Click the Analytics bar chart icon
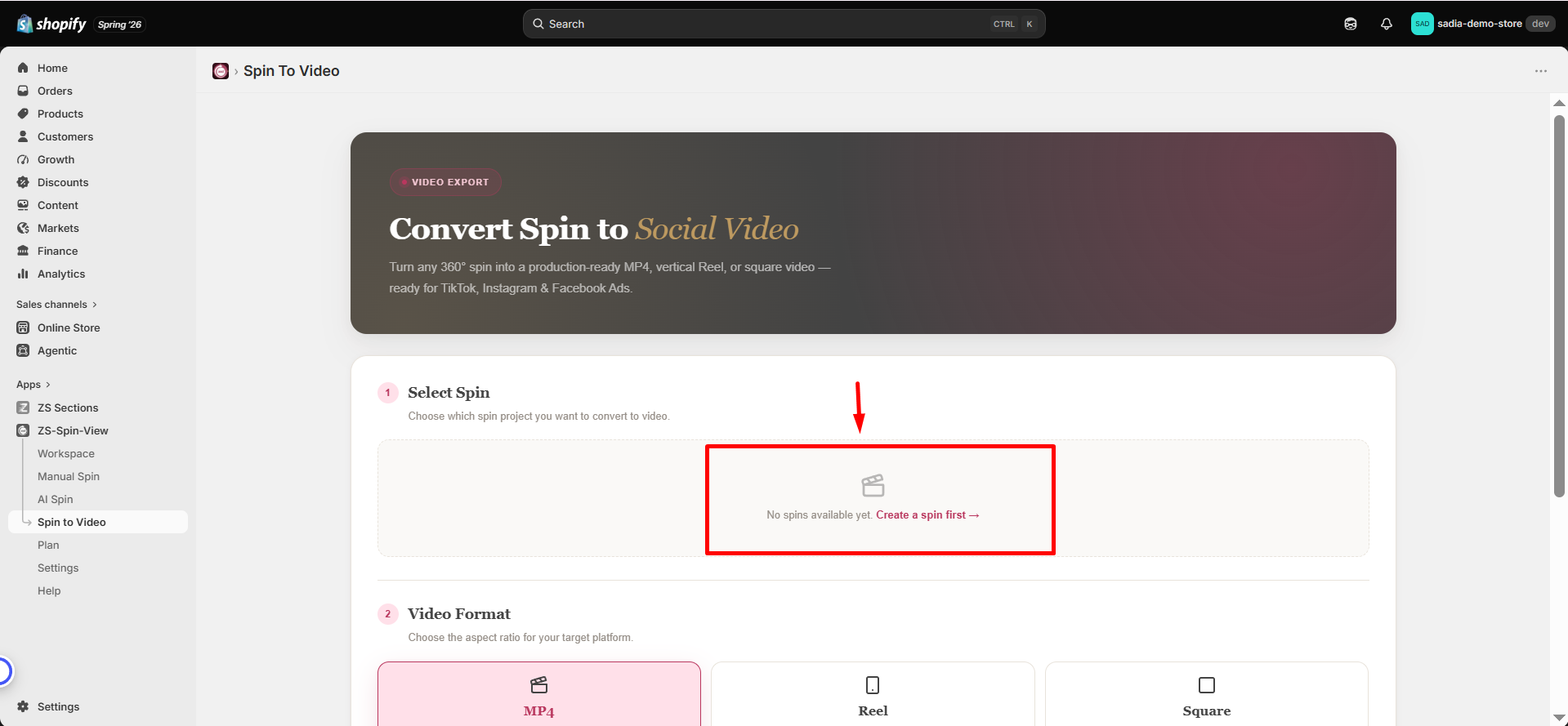 tap(23, 274)
